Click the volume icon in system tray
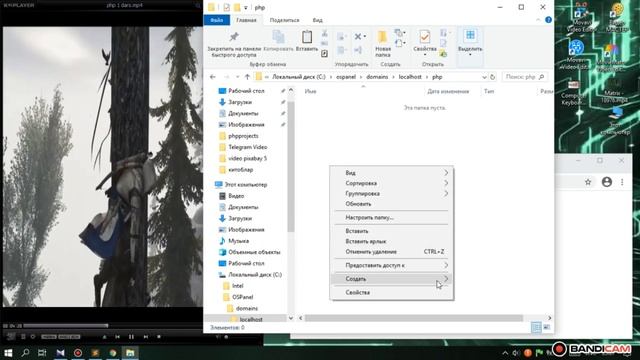The image size is (640, 360). pyautogui.click(x=516, y=353)
